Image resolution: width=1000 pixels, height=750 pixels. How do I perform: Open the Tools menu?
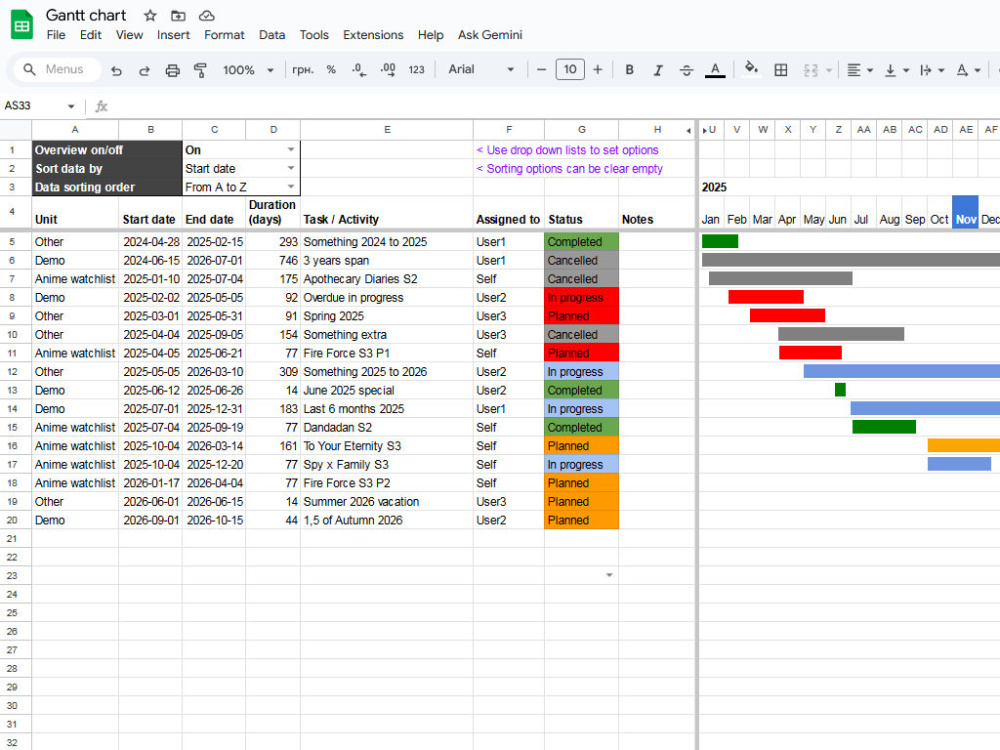pyautogui.click(x=314, y=35)
